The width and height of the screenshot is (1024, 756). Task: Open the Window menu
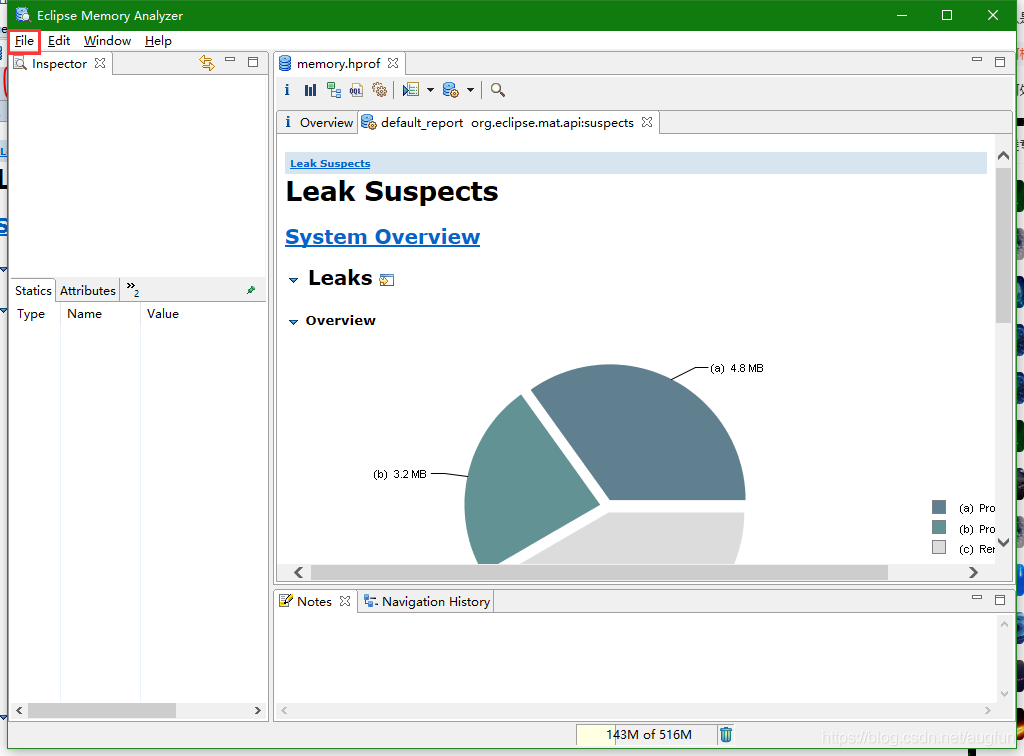(107, 41)
